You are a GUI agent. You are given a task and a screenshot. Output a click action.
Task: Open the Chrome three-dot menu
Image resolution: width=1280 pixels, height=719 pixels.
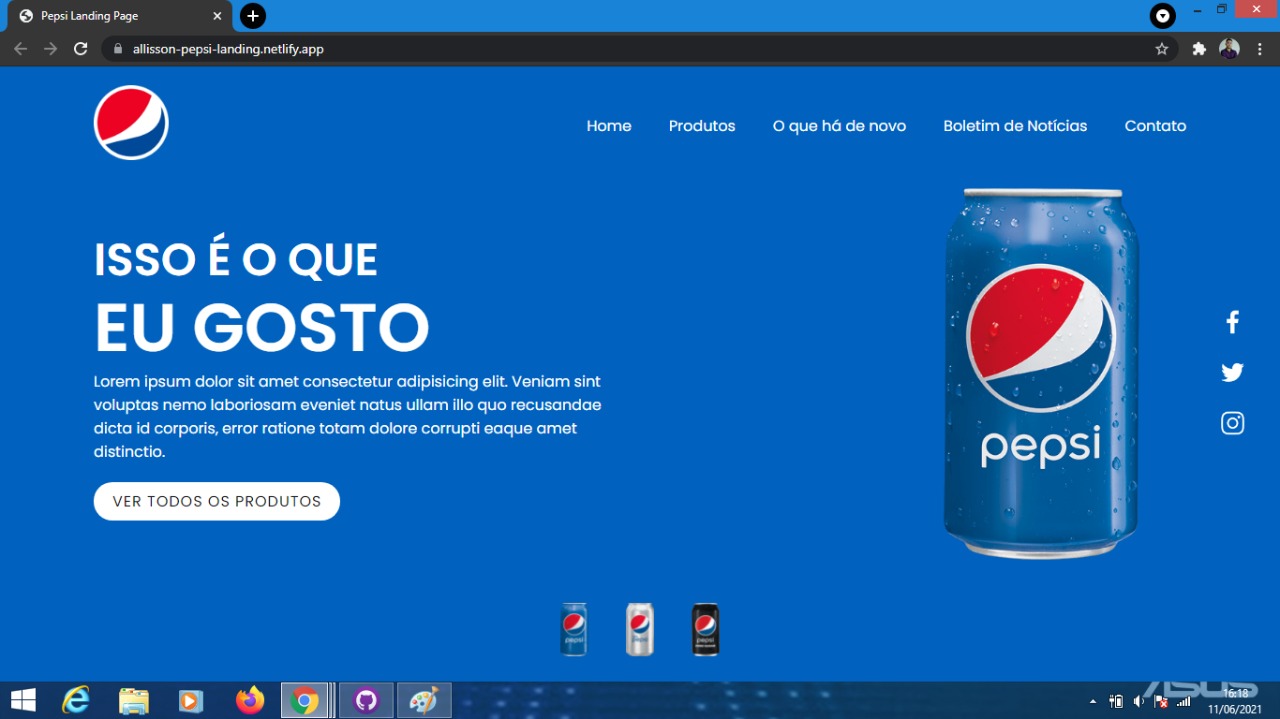pyautogui.click(x=1260, y=49)
